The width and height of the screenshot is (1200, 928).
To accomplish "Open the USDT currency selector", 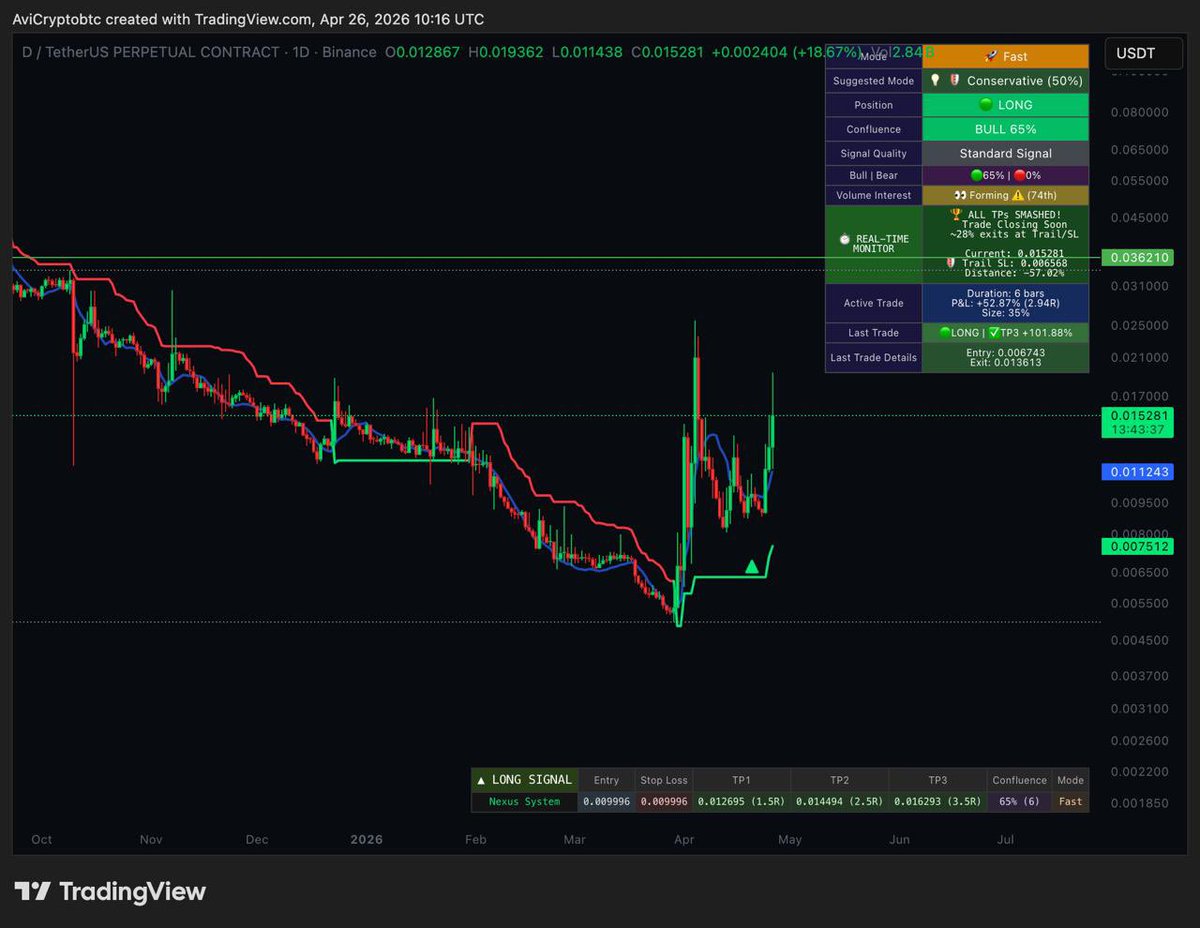I will (1143, 53).
